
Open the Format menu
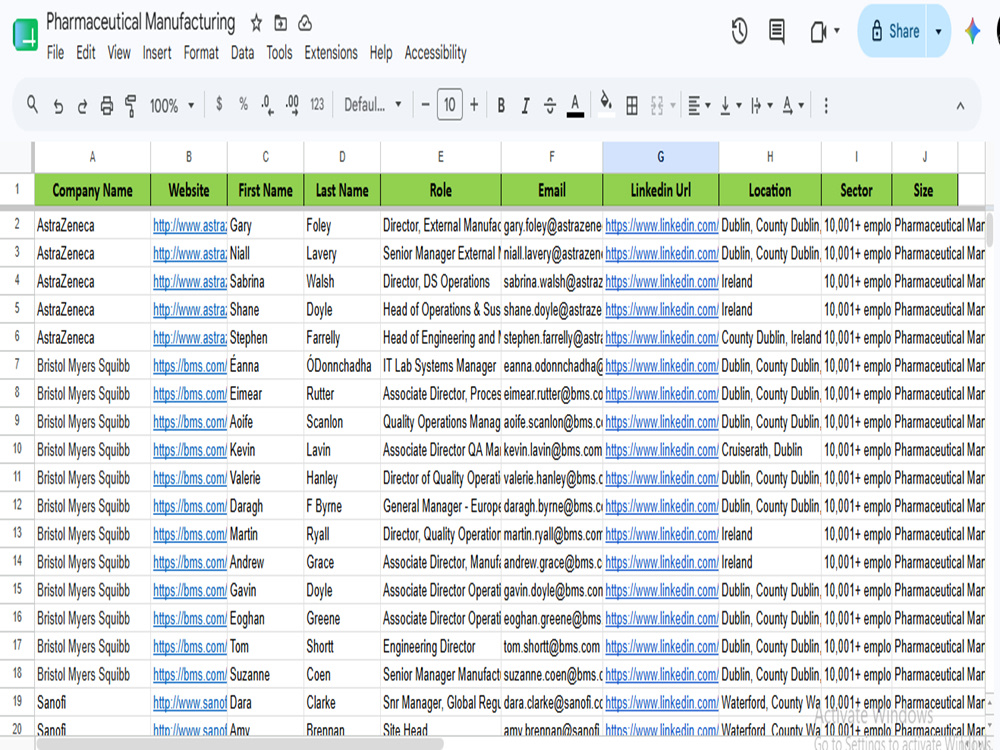201,52
